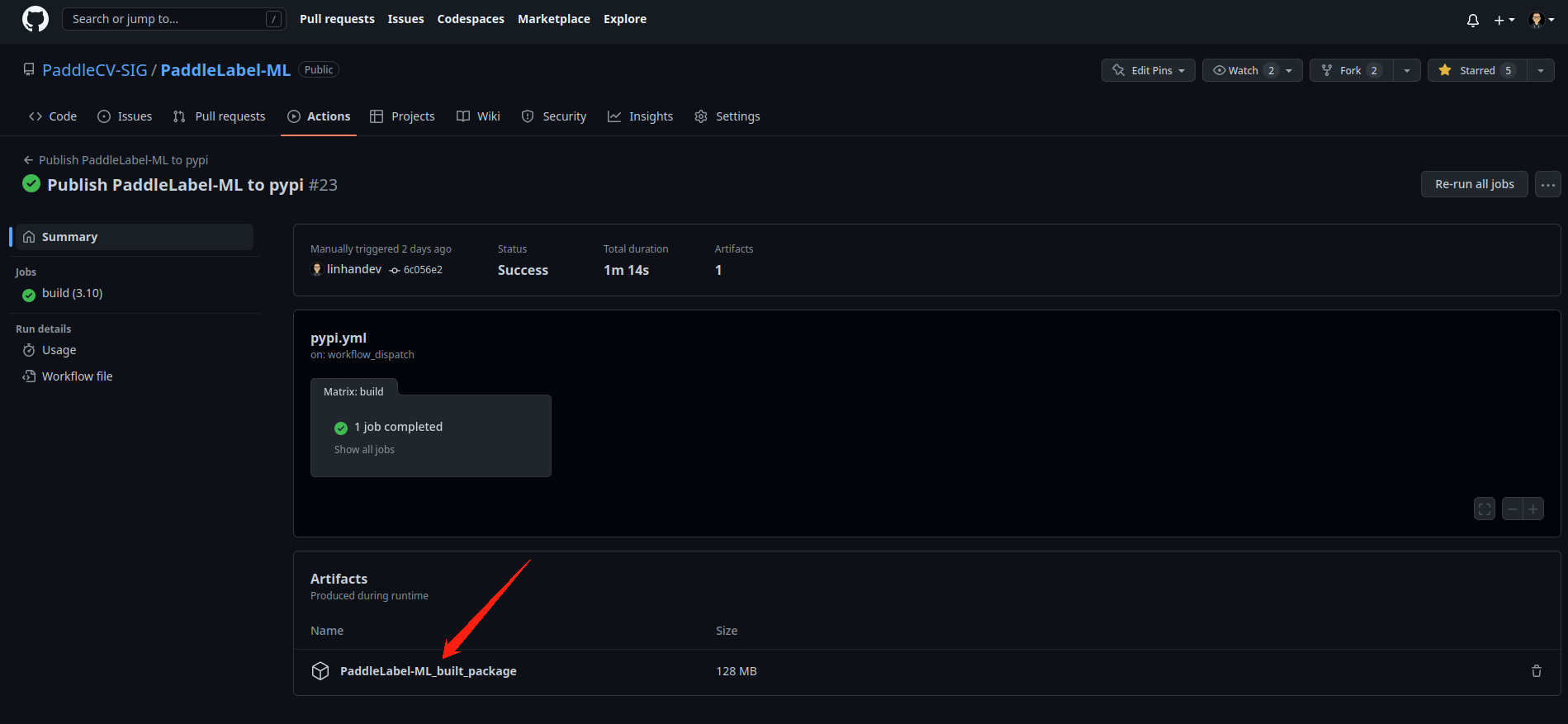Select build (3.10) job in sidebar
Screen dimensions: 1568x724
pos(72,293)
